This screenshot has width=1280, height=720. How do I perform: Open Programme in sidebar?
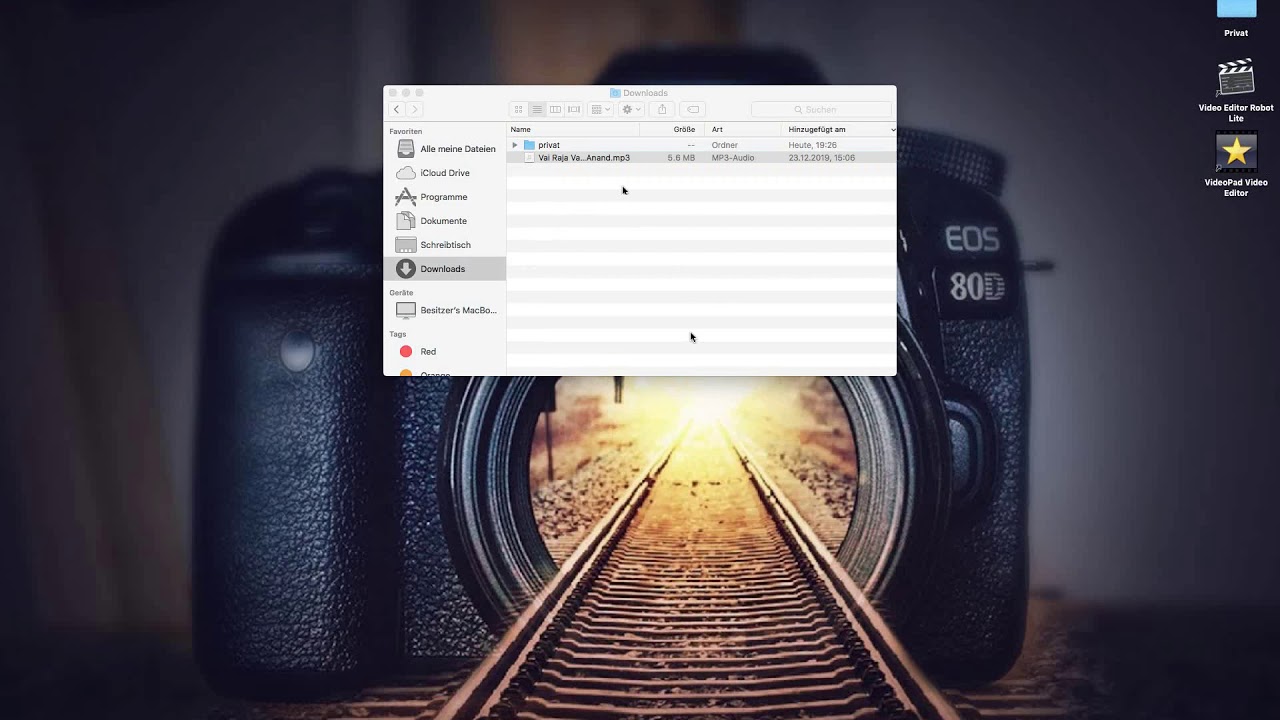pyautogui.click(x=445, y=197)
